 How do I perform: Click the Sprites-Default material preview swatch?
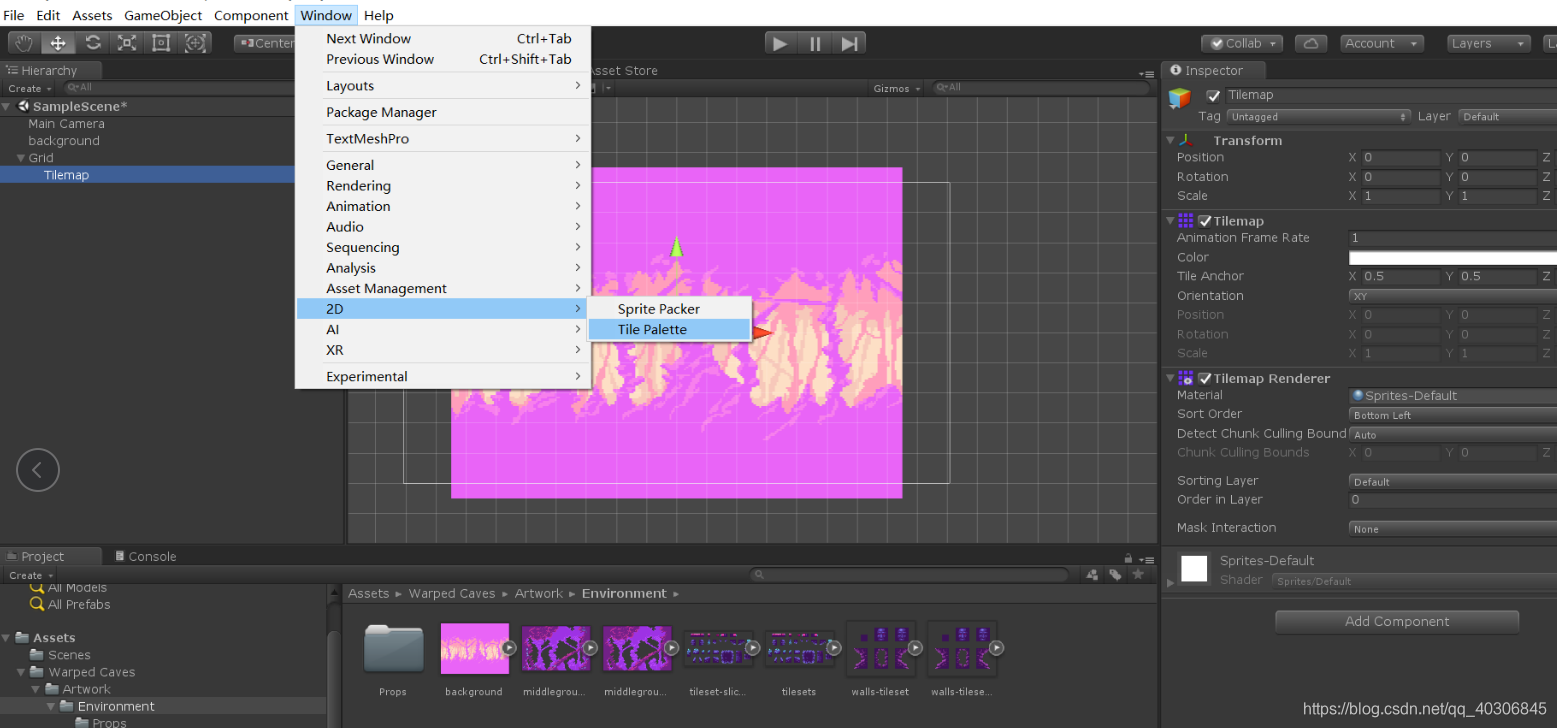1194,568
